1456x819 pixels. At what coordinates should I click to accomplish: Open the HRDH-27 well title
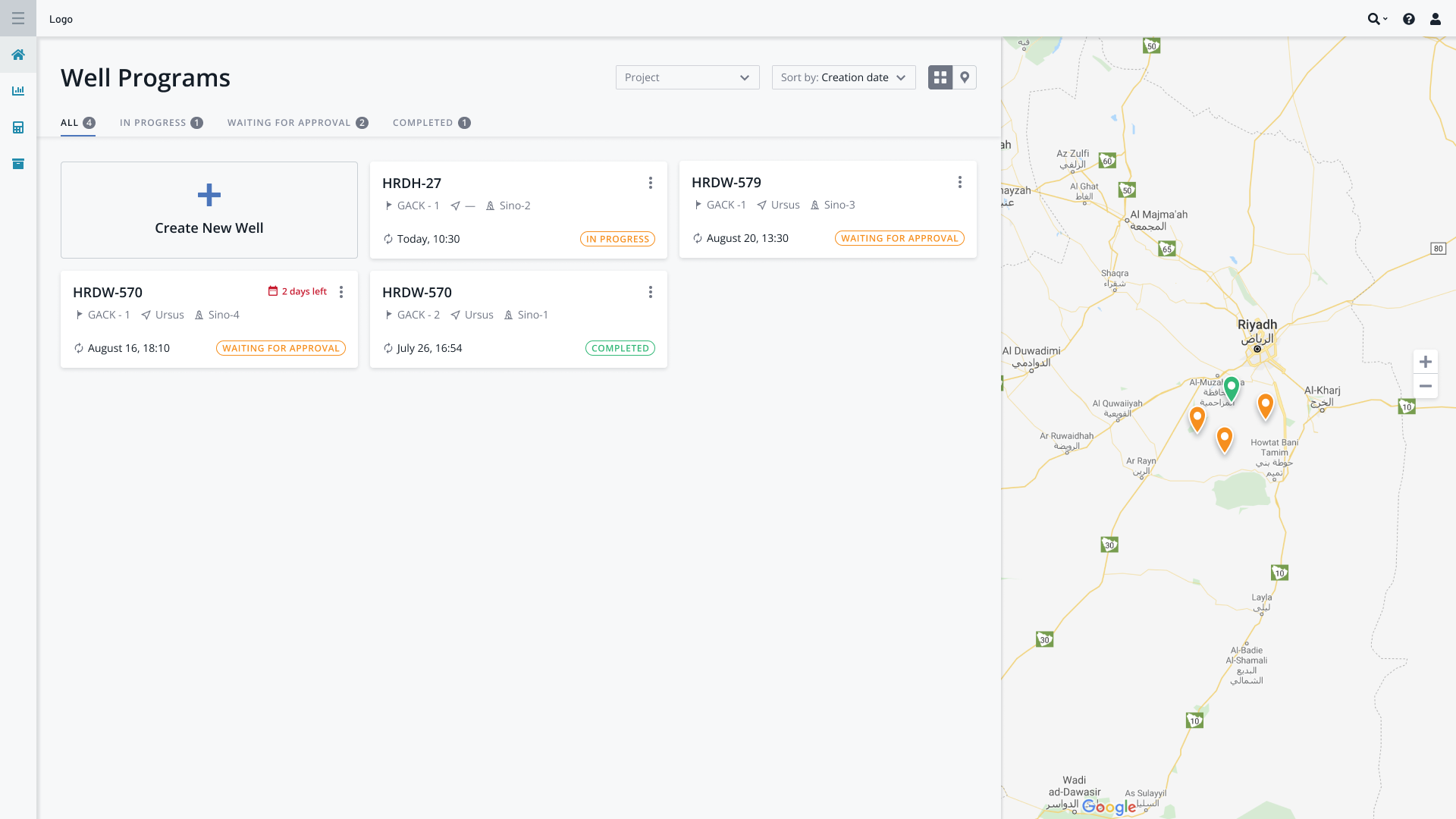point(412,183)
